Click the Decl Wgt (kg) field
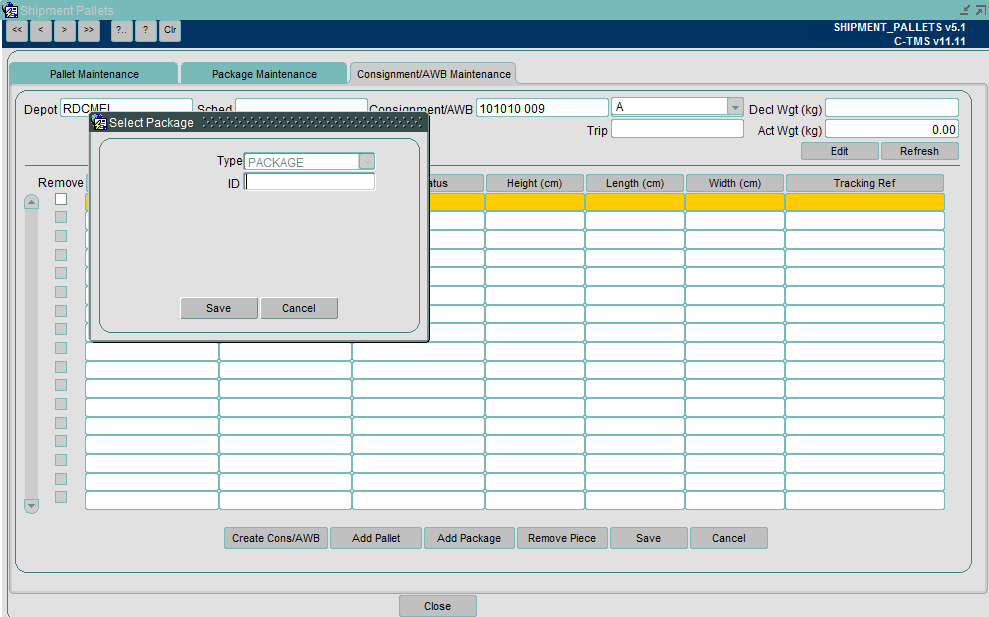The width and height of the screenshot is (989, 617). tap(892, 108)
